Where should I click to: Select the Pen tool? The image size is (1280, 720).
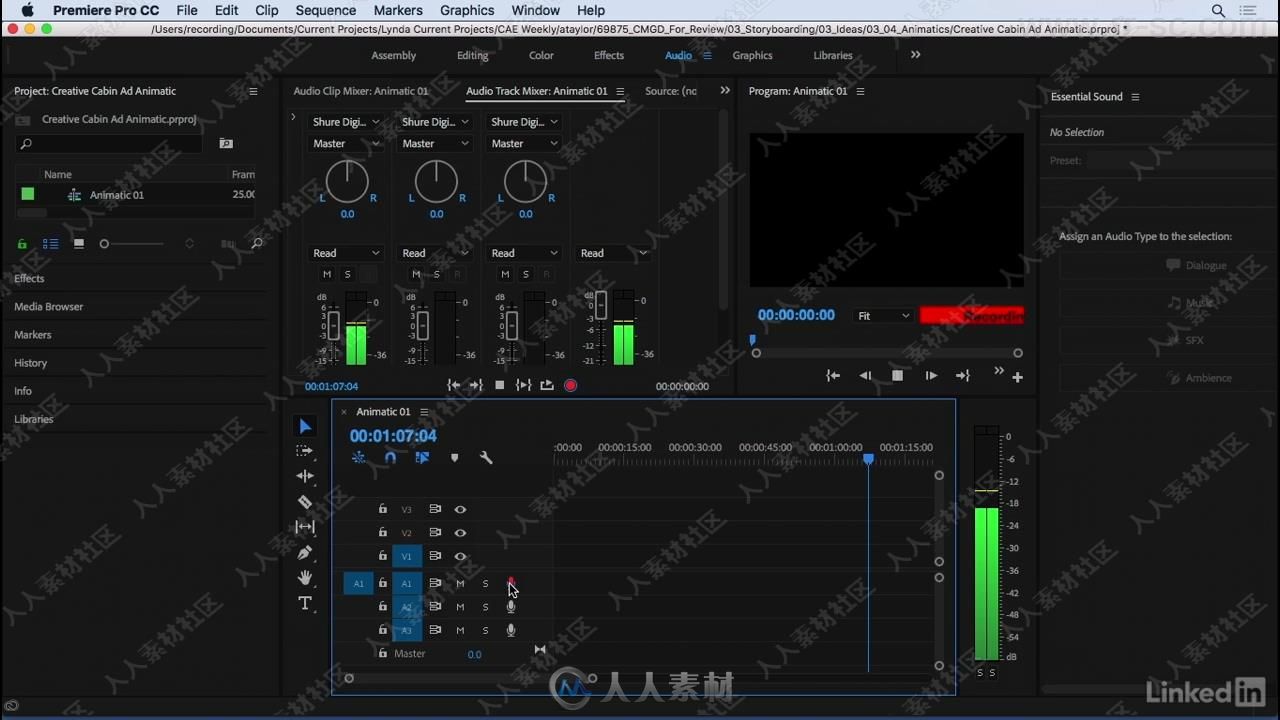[305, 552]
